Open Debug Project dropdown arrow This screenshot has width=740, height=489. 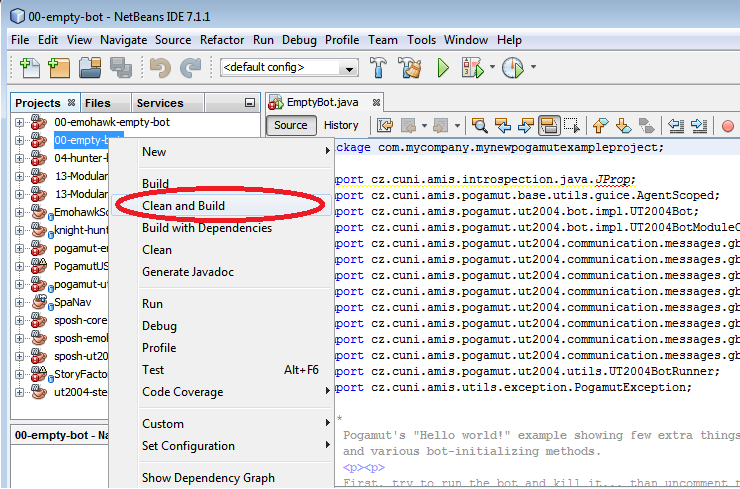[492, 67]
